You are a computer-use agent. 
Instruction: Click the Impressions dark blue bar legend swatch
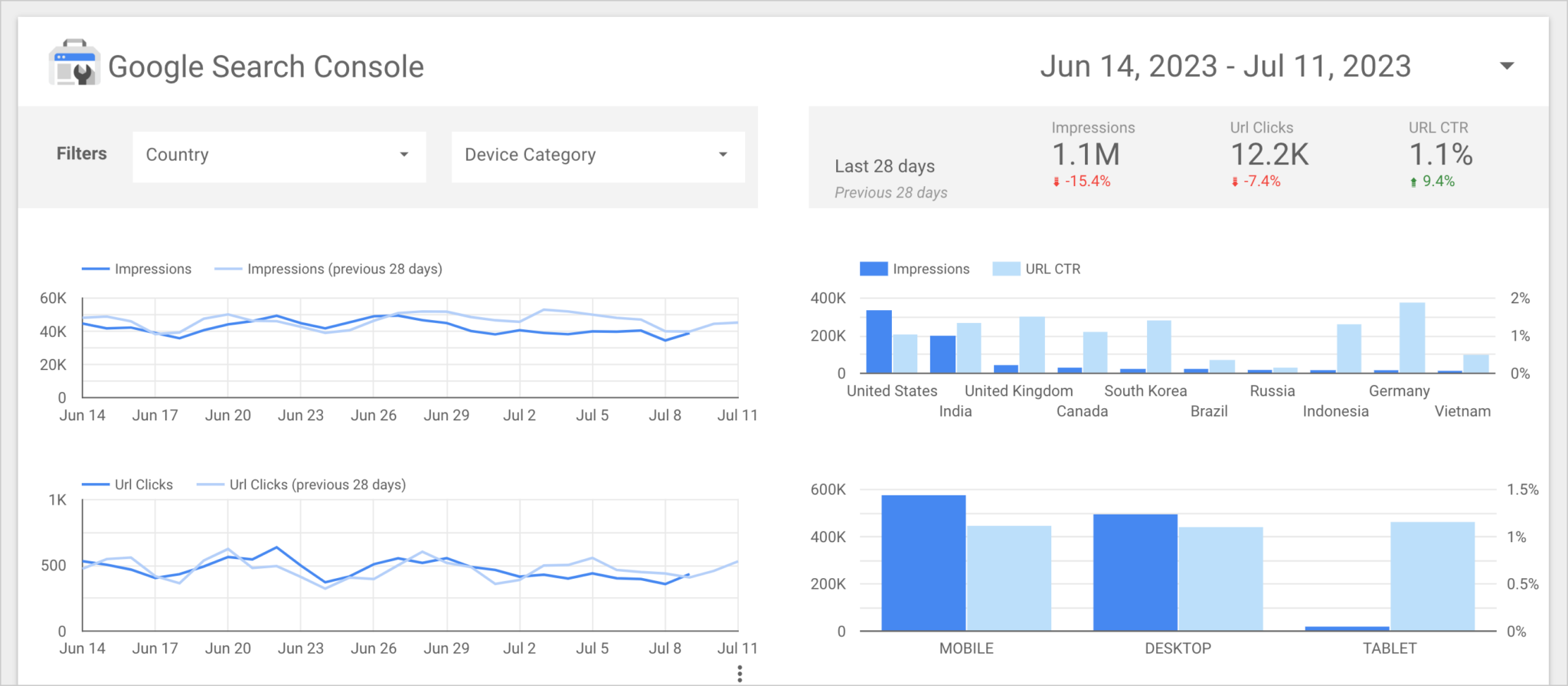point(874,269)
